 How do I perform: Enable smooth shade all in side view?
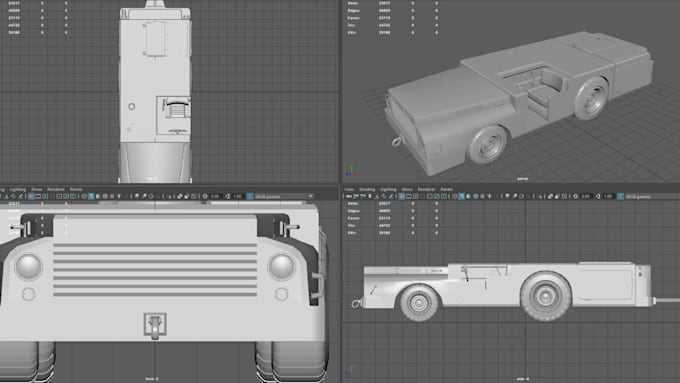coord(461,196)
